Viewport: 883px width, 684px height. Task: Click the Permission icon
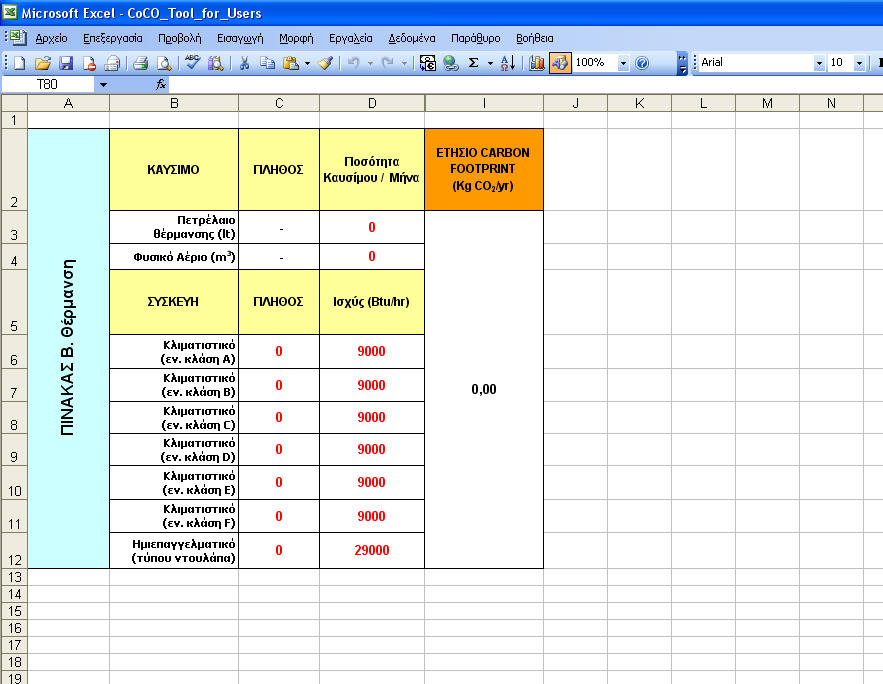click(x=89, y=63)
